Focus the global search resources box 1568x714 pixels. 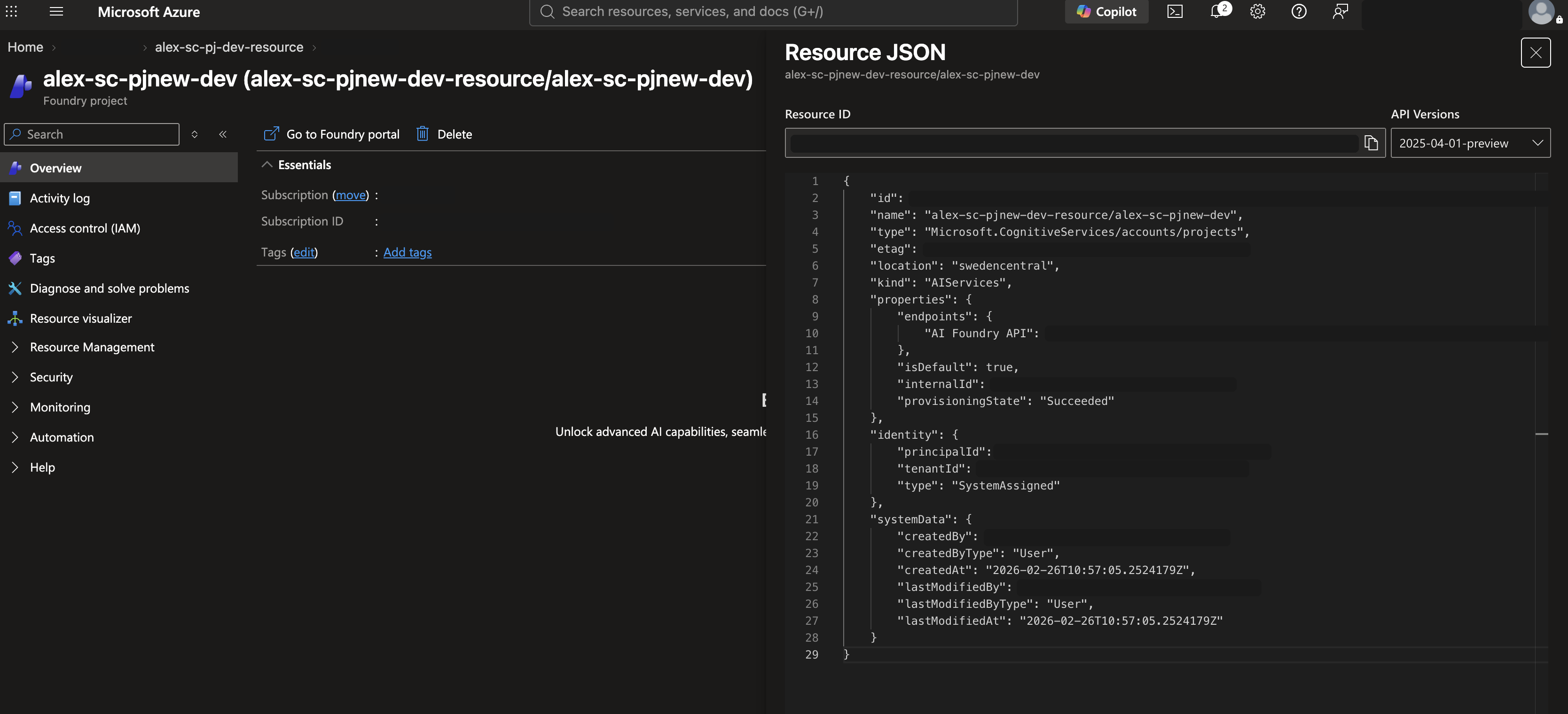[x=773, y=12]
